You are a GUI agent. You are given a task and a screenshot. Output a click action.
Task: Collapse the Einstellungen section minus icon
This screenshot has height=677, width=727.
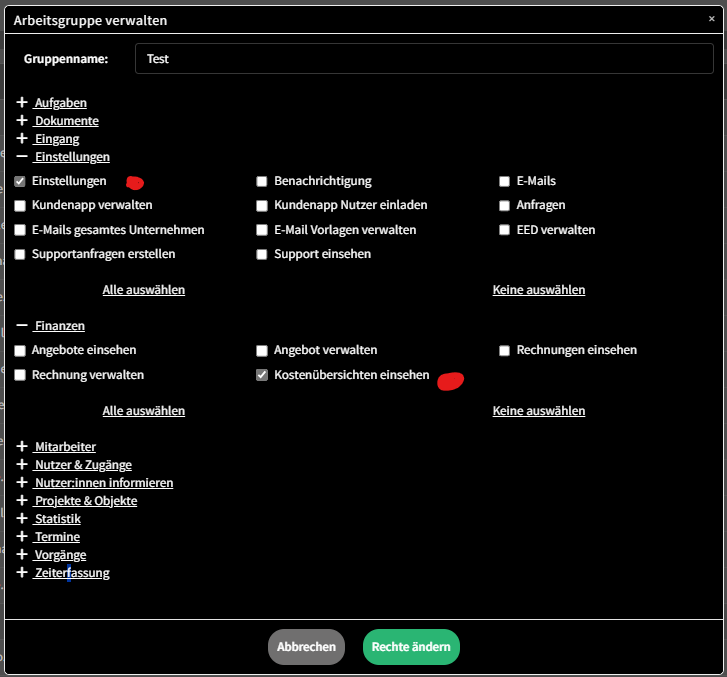click(x=22, y=157)
